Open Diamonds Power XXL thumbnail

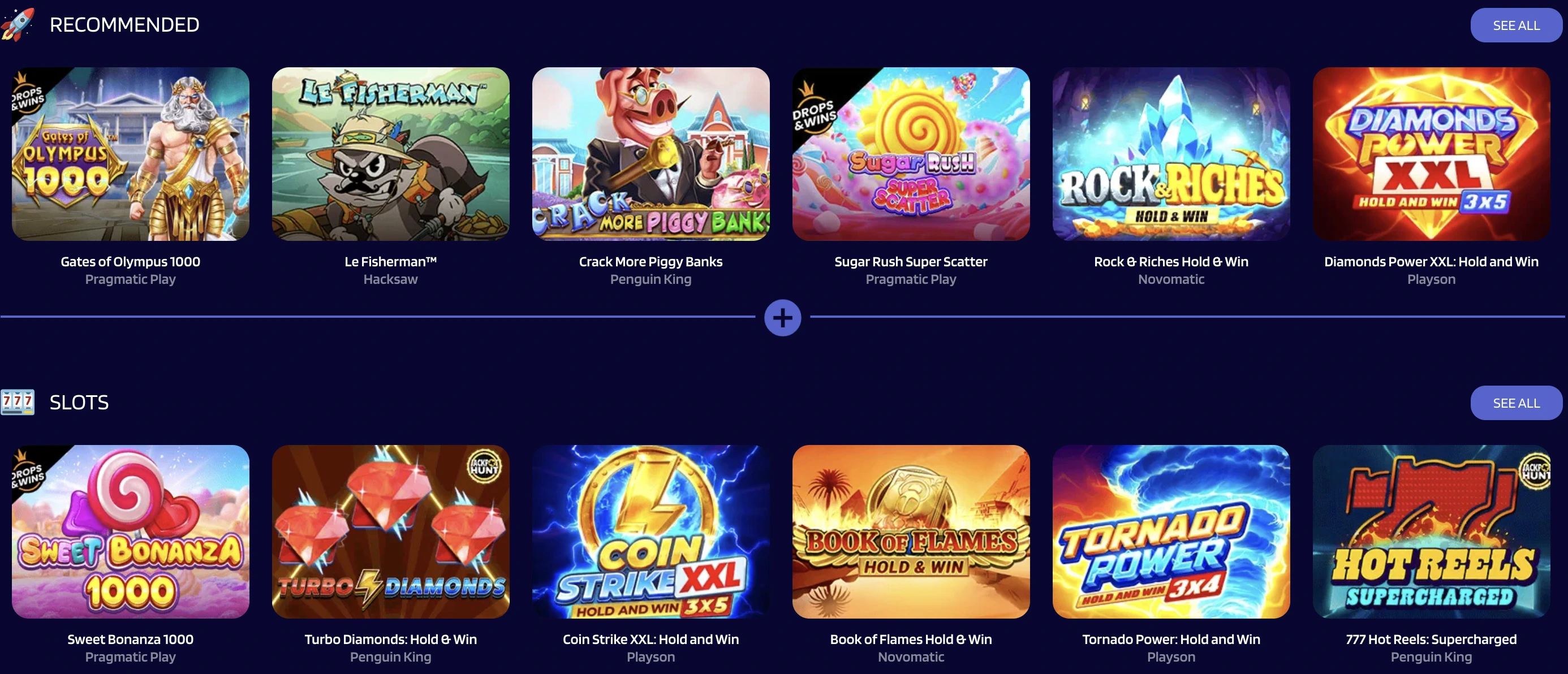tap(1431, 154)
